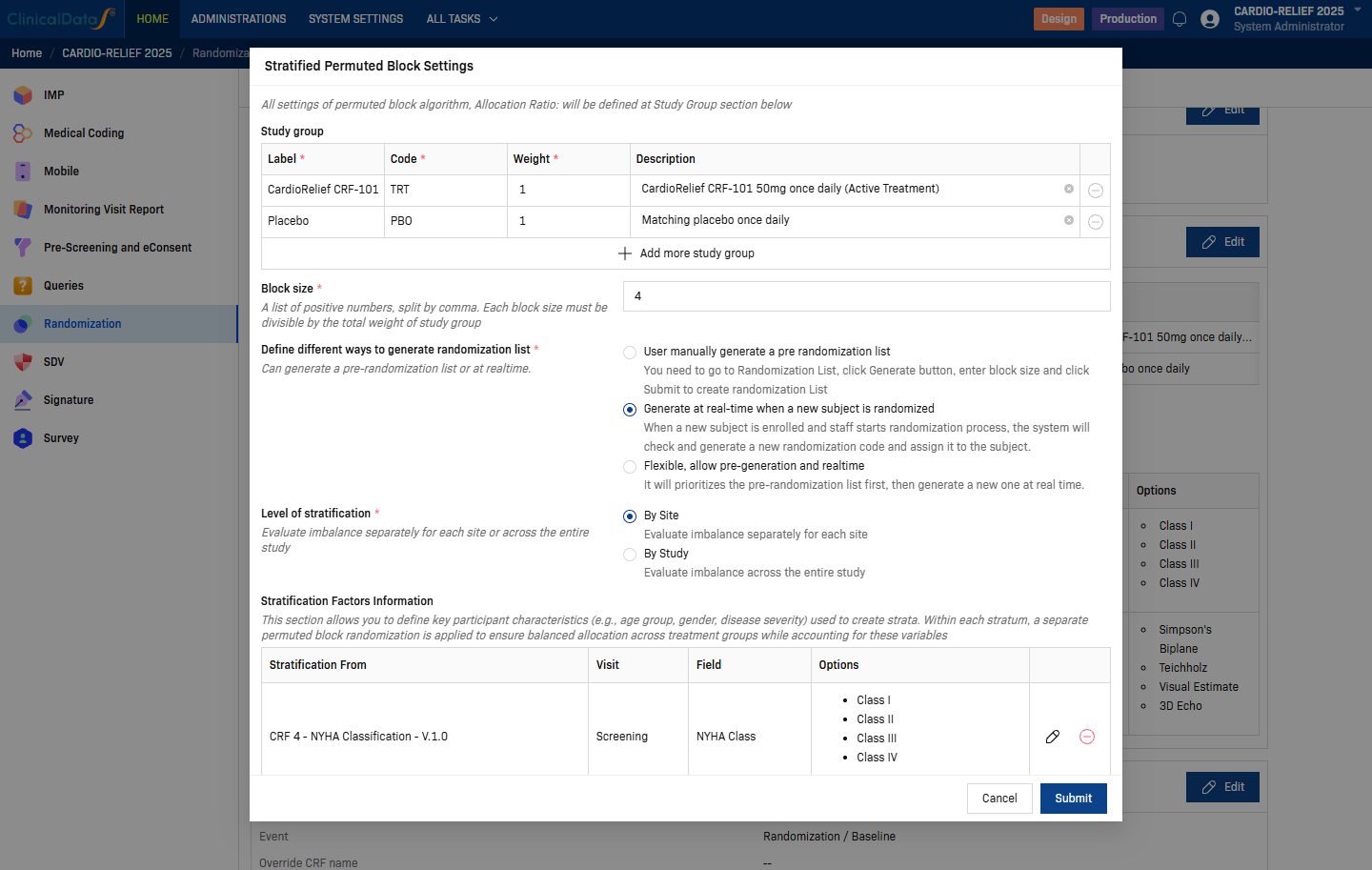The width and height of the screenshot is (1372, 870).
Task: Open the SYSTEM SETTINGS menu
Action: pyautogui.click(x=355, y=19)
